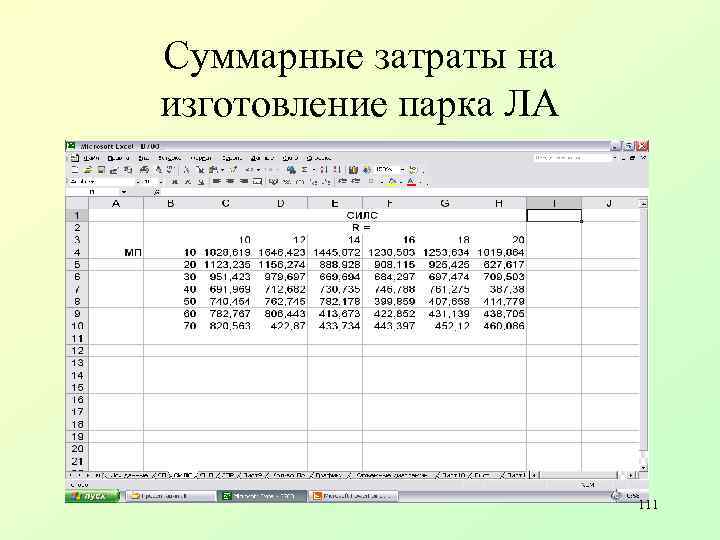Click the Merge and Center icon

258,181
